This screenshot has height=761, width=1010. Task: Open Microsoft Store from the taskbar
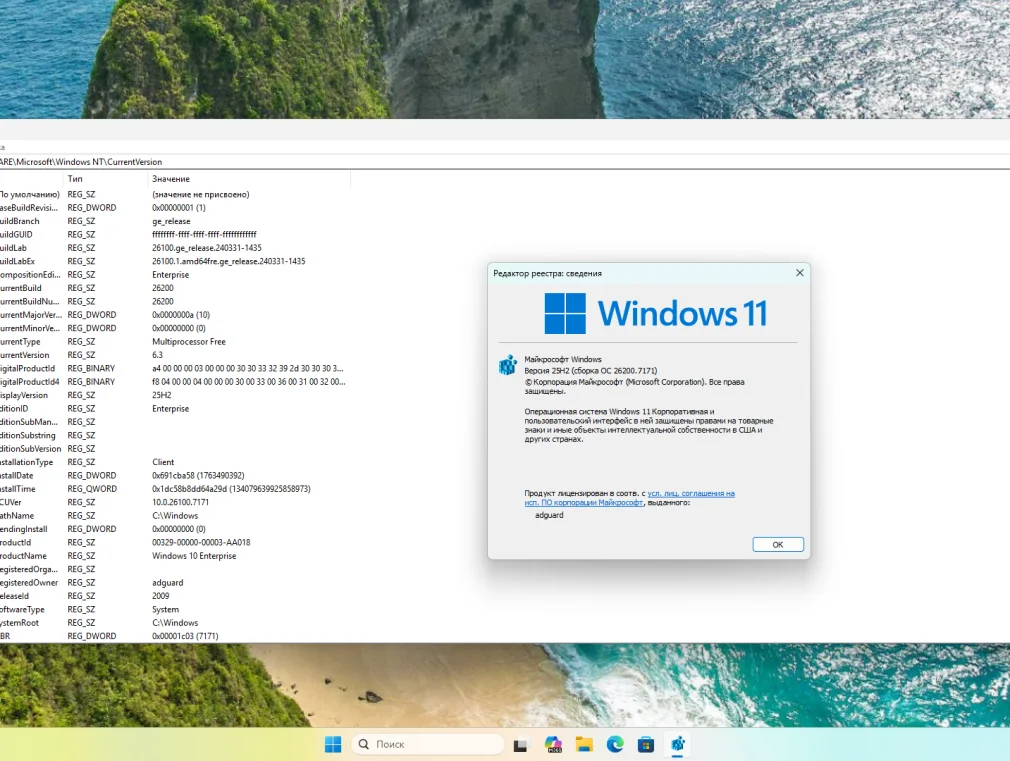coord(646,745)
